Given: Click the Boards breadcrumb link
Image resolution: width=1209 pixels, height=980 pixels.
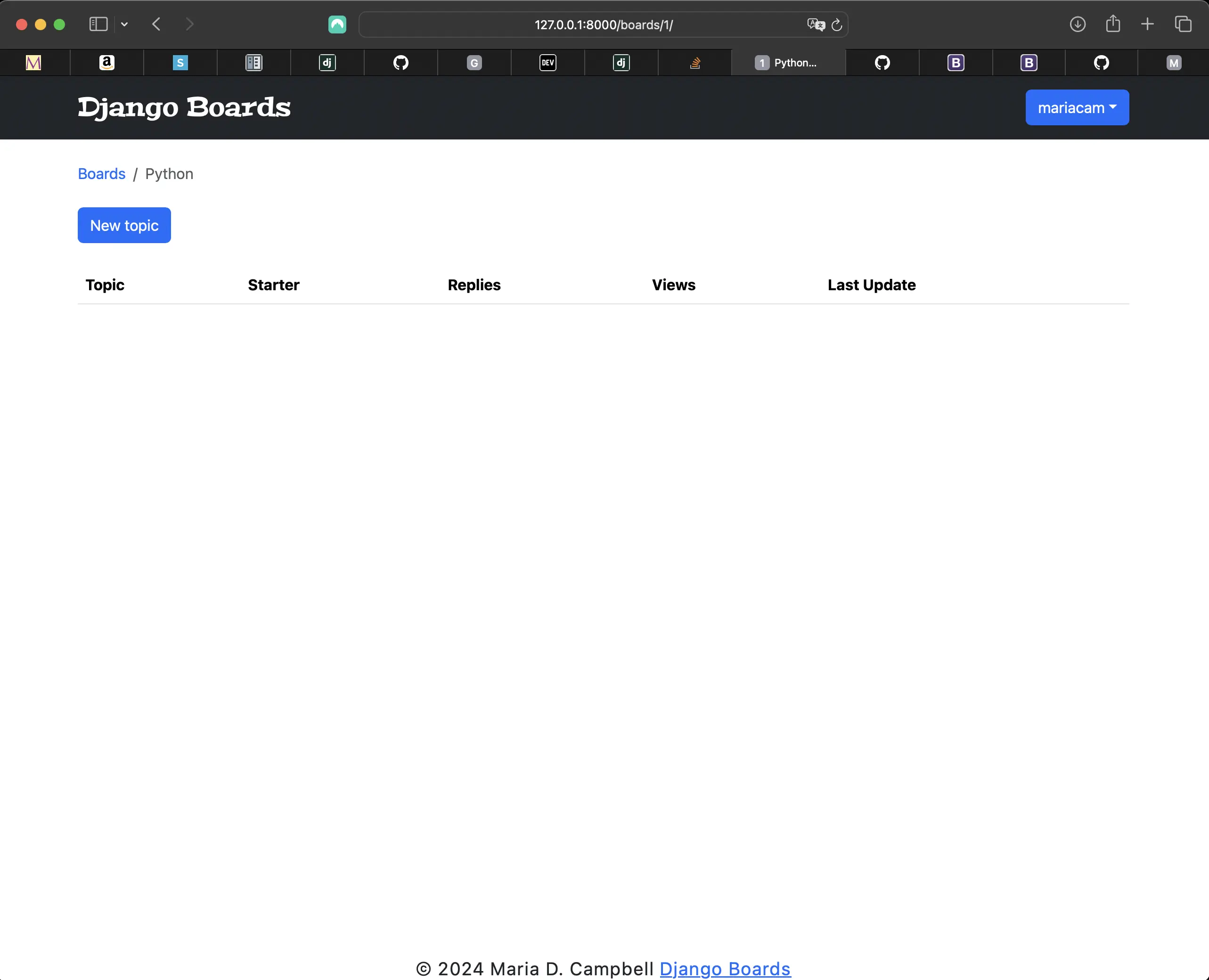Looking at the screenshot, I should (102, 174).
